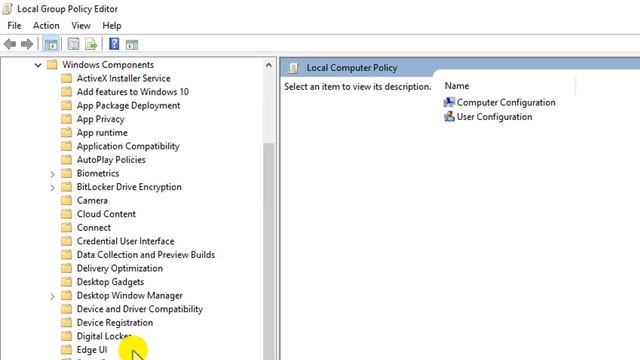Click the Edge UI folder icon
This screenshot has height=360, width=640.
(x=66, y=350)
